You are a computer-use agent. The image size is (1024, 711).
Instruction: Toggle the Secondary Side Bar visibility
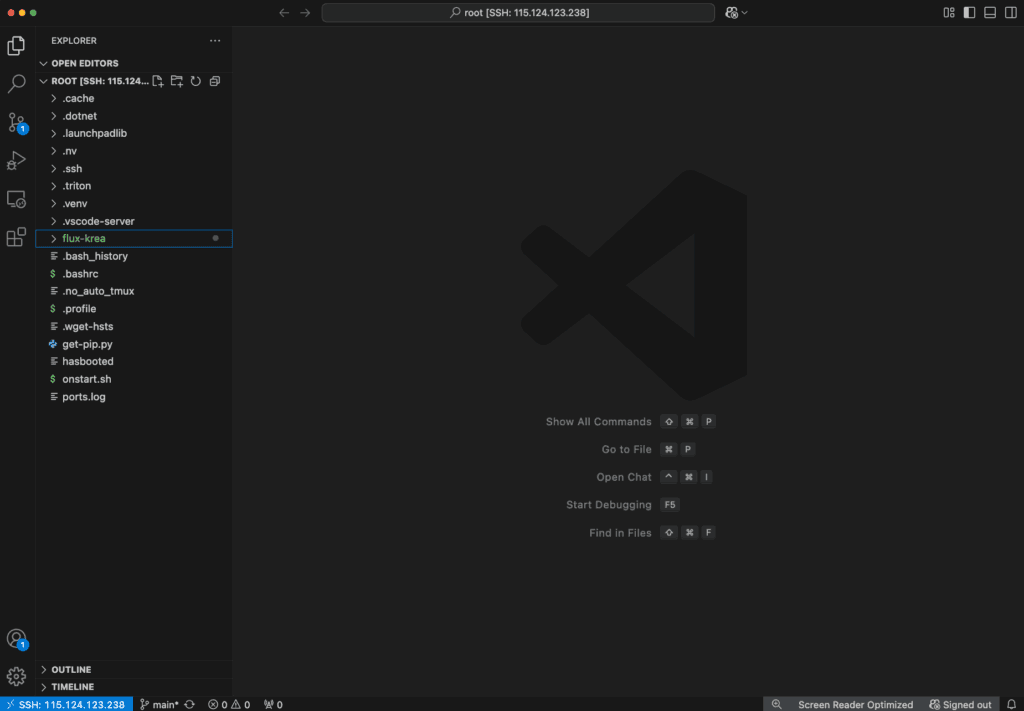point(1011,12)
